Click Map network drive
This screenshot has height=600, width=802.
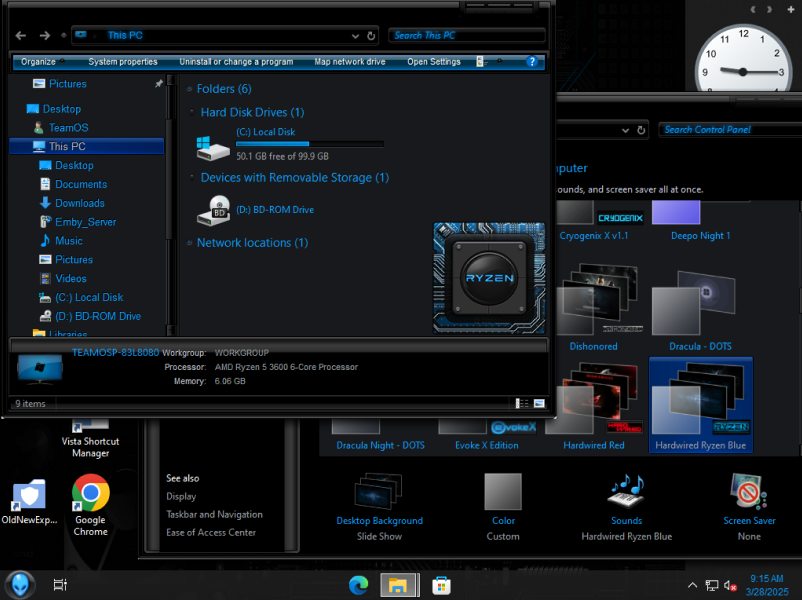coord(350,62)
